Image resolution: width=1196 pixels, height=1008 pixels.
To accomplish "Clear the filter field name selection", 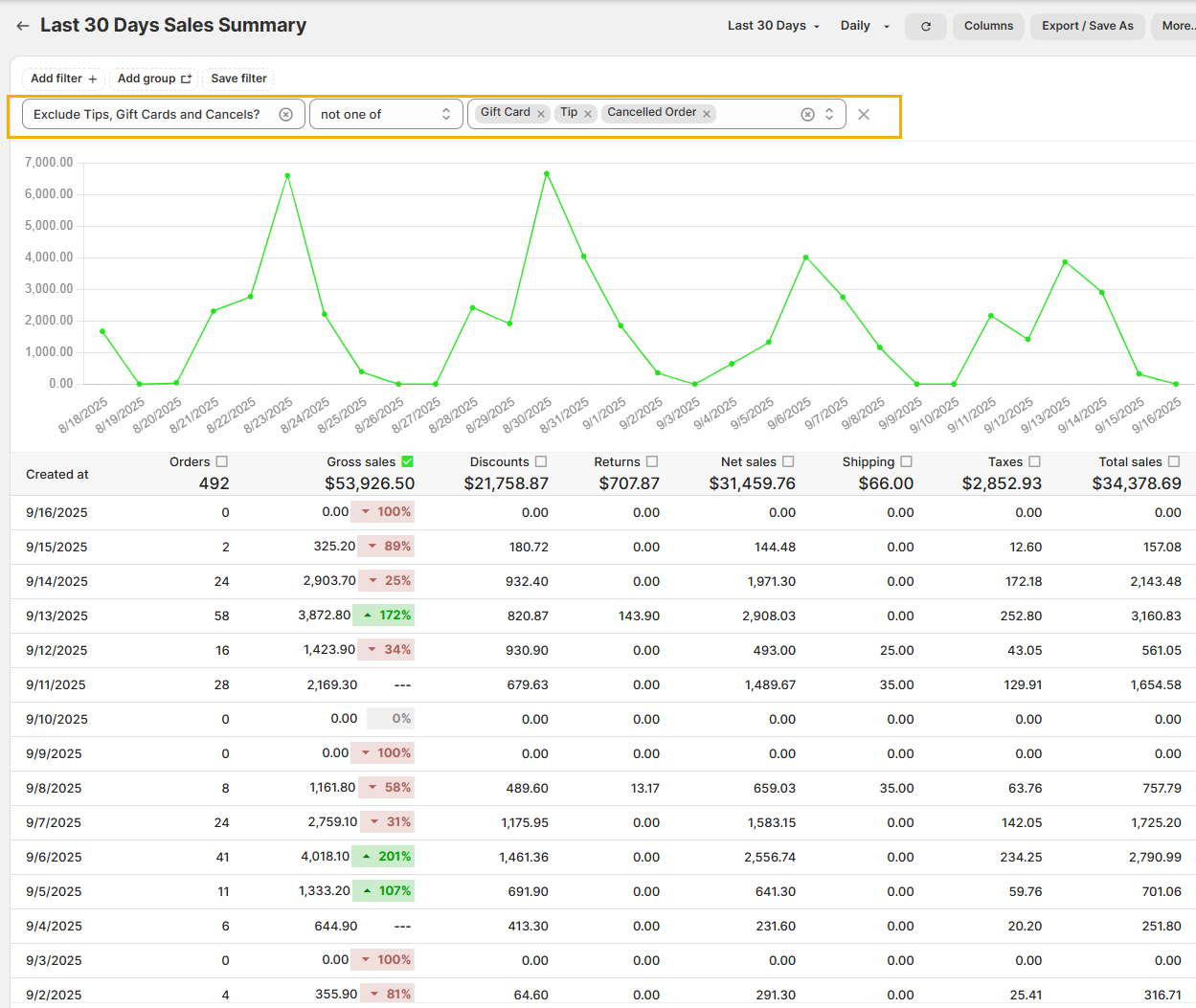I will point(285,114).
